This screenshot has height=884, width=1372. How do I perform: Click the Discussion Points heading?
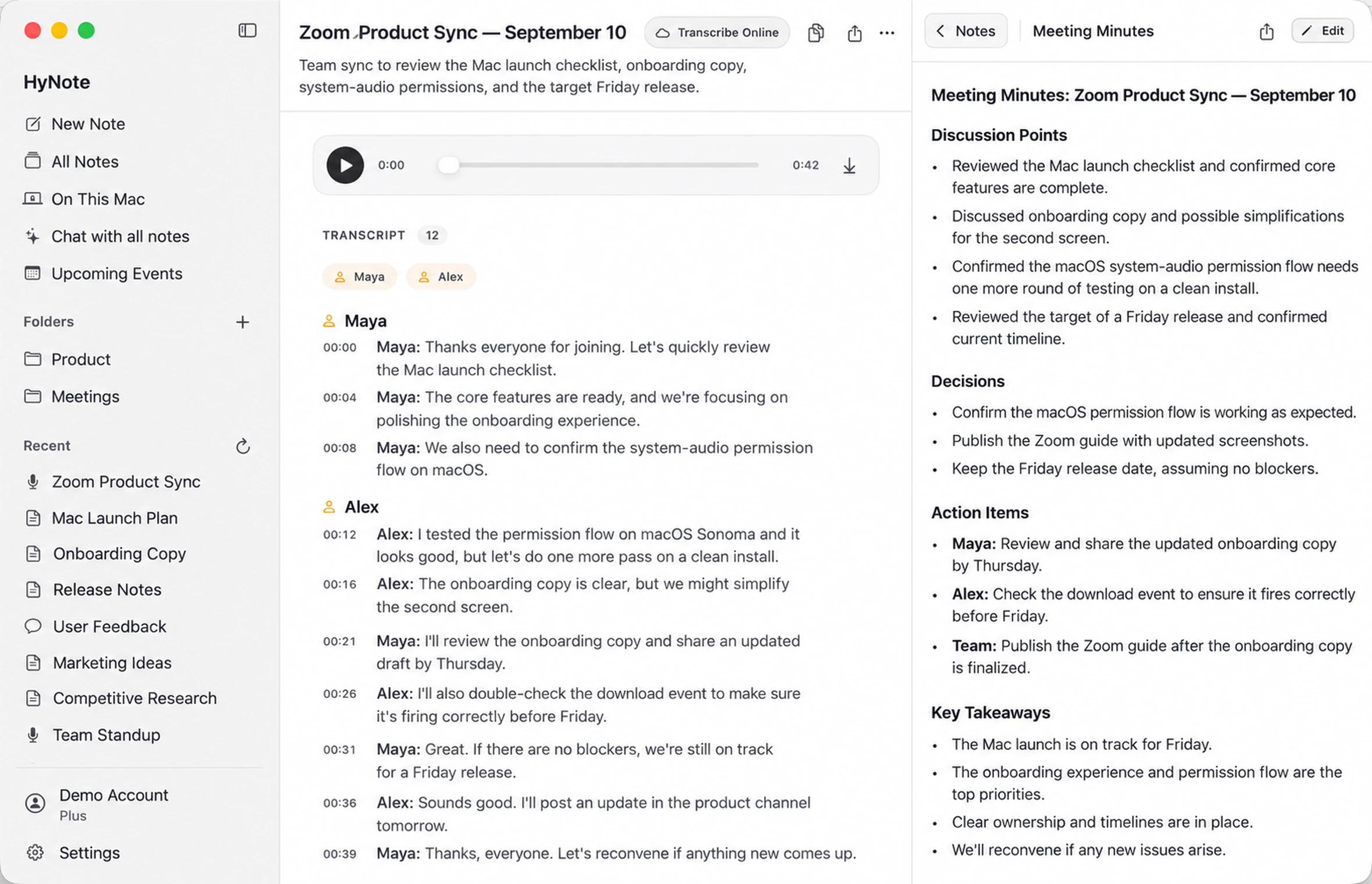(999, 135)
